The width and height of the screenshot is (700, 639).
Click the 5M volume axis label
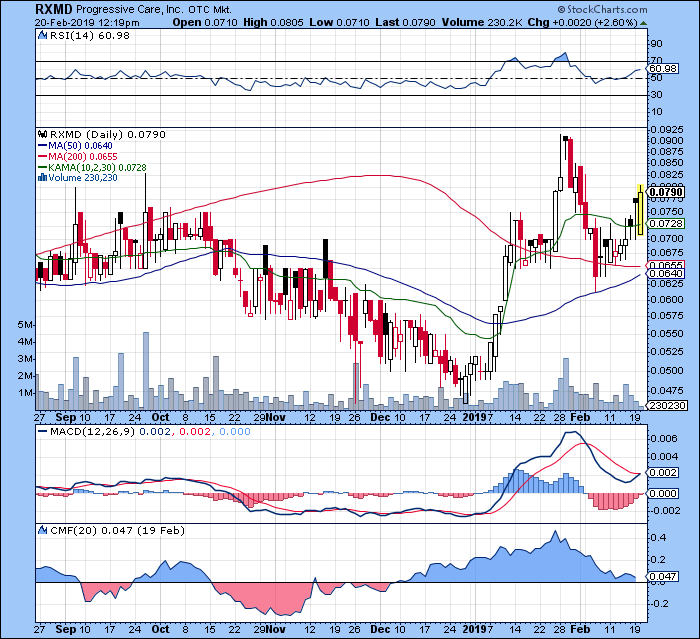point(25,325)
